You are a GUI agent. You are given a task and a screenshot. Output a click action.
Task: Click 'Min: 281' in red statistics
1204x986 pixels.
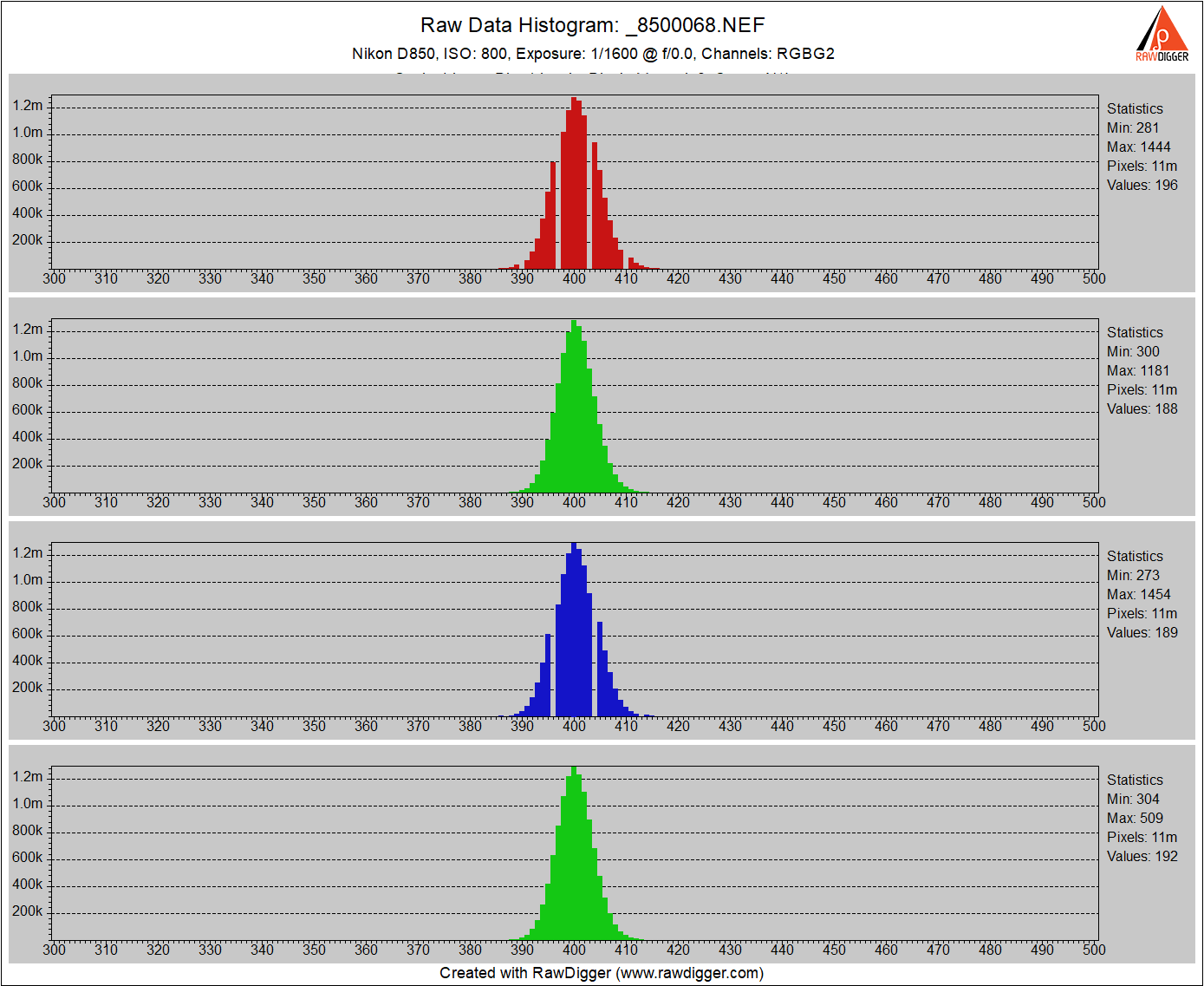pyautogui.click(x=1132, y=127)
